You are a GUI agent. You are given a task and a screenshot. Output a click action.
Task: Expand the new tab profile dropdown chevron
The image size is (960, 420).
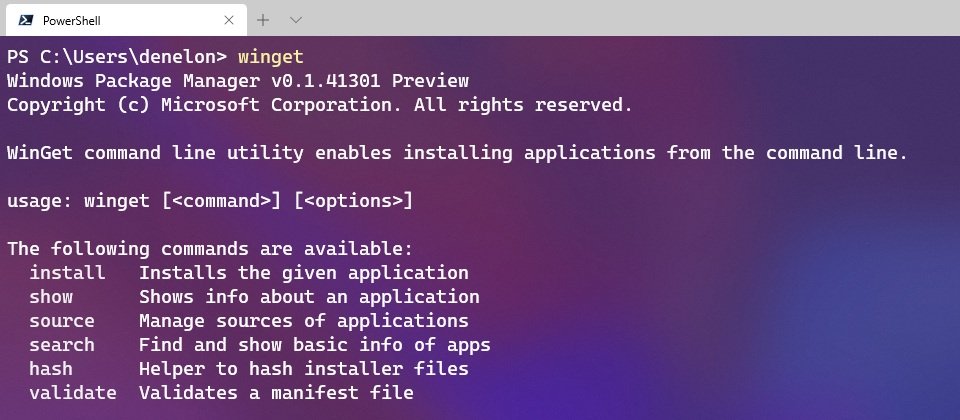(296, 20)
